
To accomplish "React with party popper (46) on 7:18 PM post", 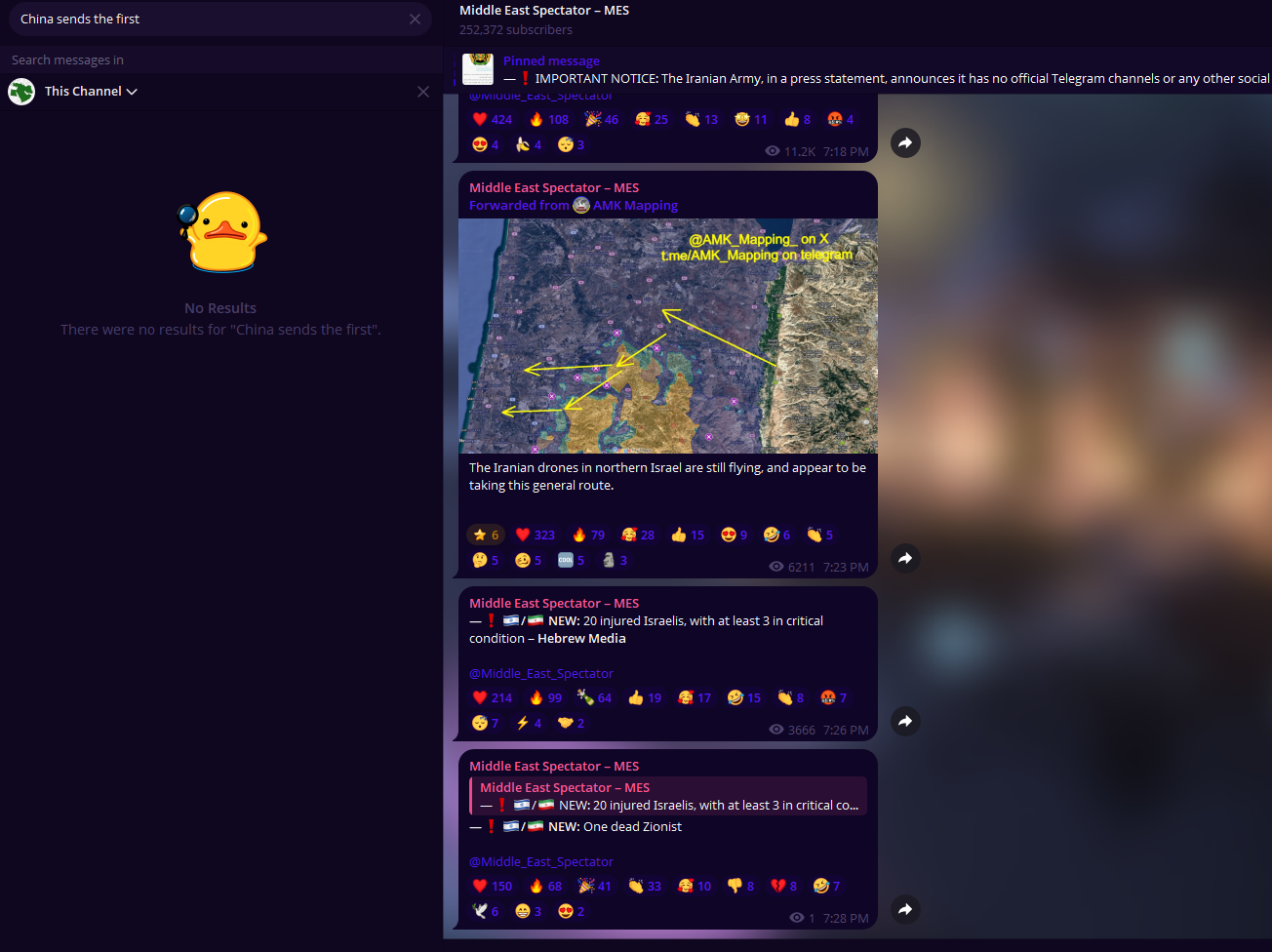I will pos(602,120).
